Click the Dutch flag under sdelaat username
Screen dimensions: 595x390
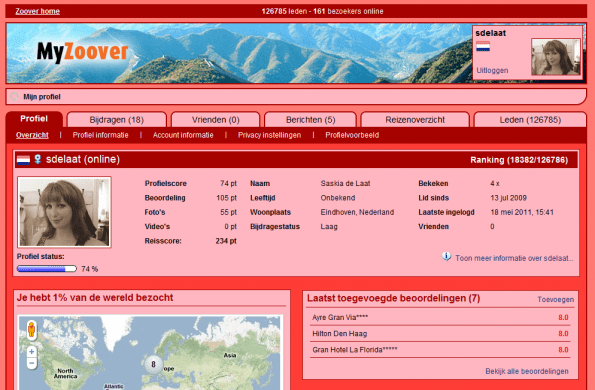point(483,47)
